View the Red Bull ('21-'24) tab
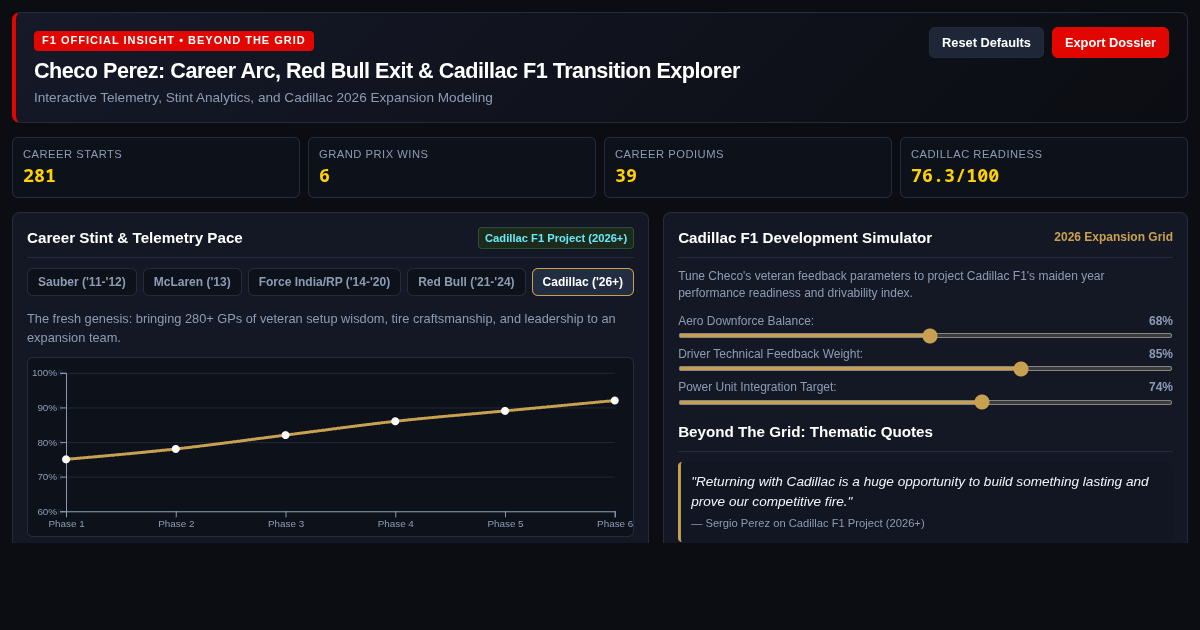Image resolution: width=1200 pixels, height=630 pixels. [x=466, y=282]
